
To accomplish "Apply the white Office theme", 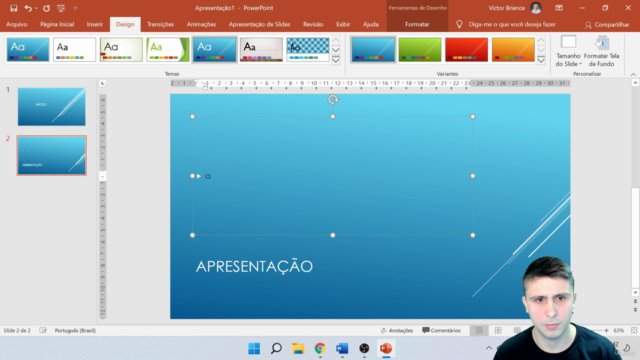I will pyautogui.click(x=74, y=49).
